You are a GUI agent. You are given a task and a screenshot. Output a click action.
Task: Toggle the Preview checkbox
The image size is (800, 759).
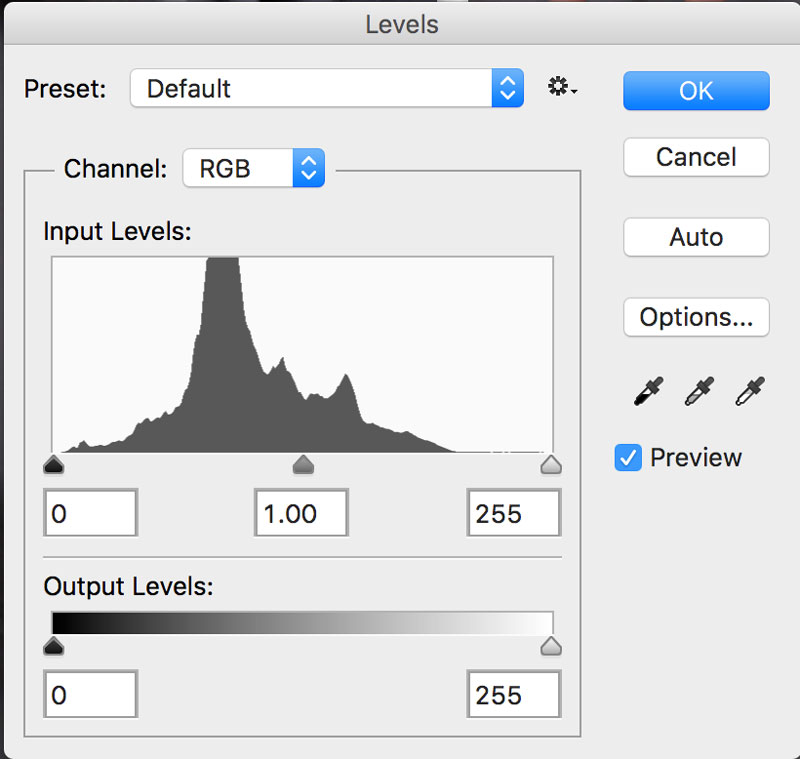(628, 457)
